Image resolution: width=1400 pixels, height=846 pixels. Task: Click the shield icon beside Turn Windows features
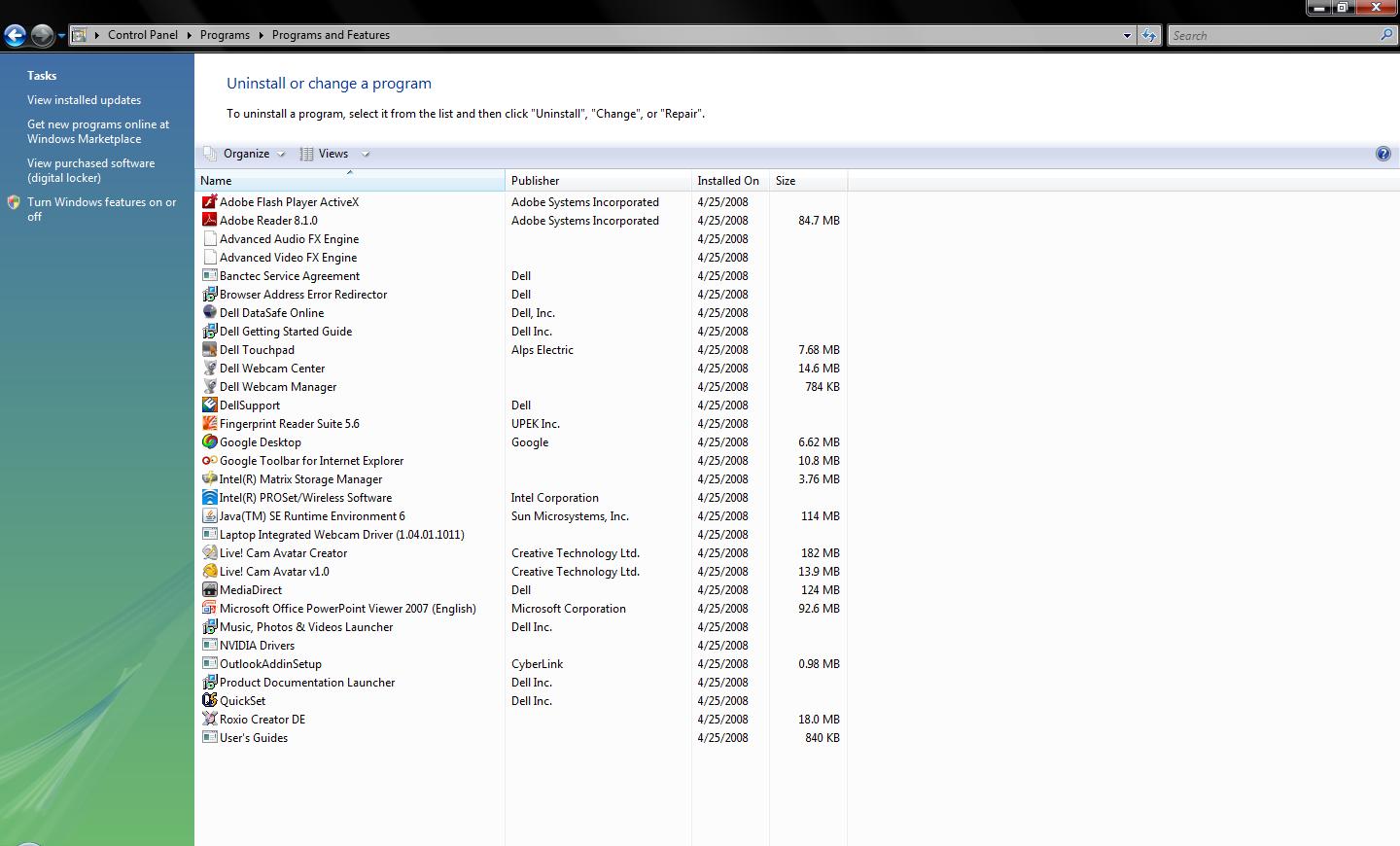(x=14, y=202)
